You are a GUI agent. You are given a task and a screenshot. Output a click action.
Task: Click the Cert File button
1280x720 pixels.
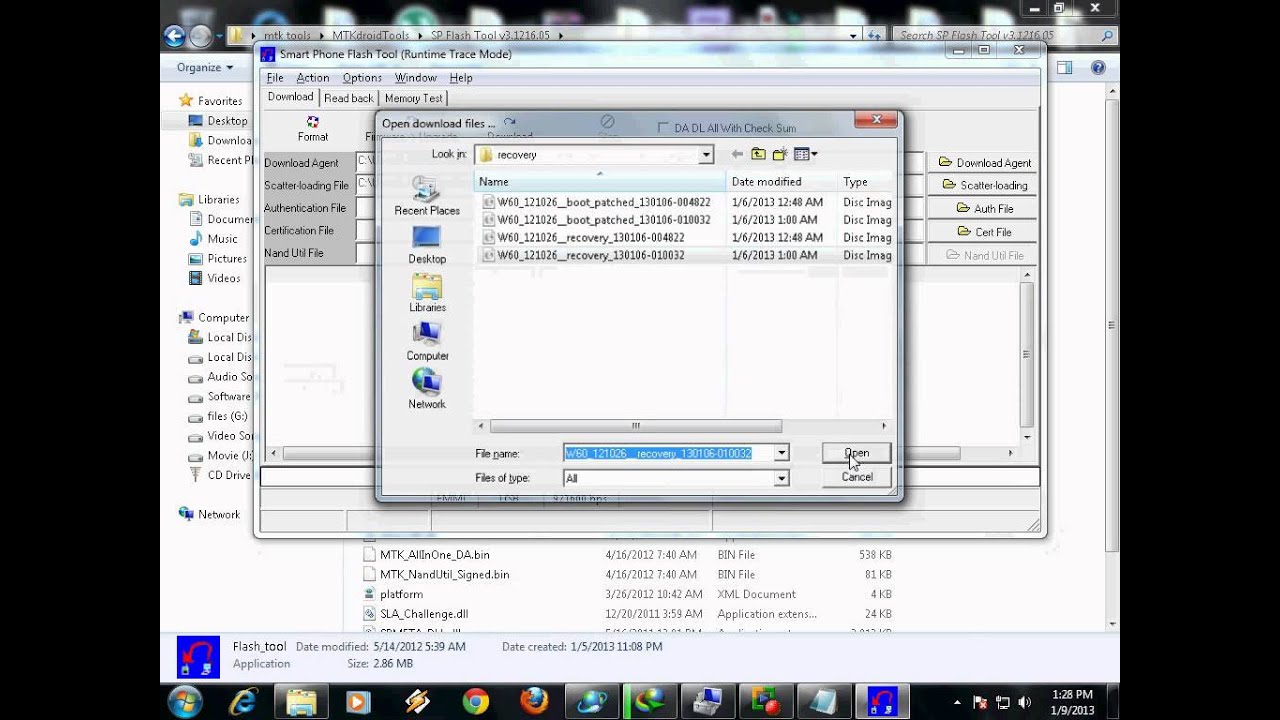point(983,232)
